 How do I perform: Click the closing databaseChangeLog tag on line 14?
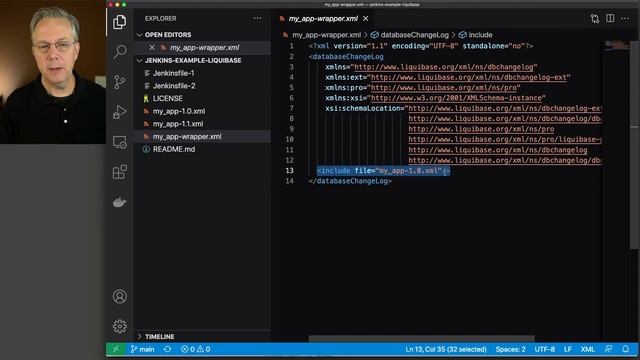[350, 181]
